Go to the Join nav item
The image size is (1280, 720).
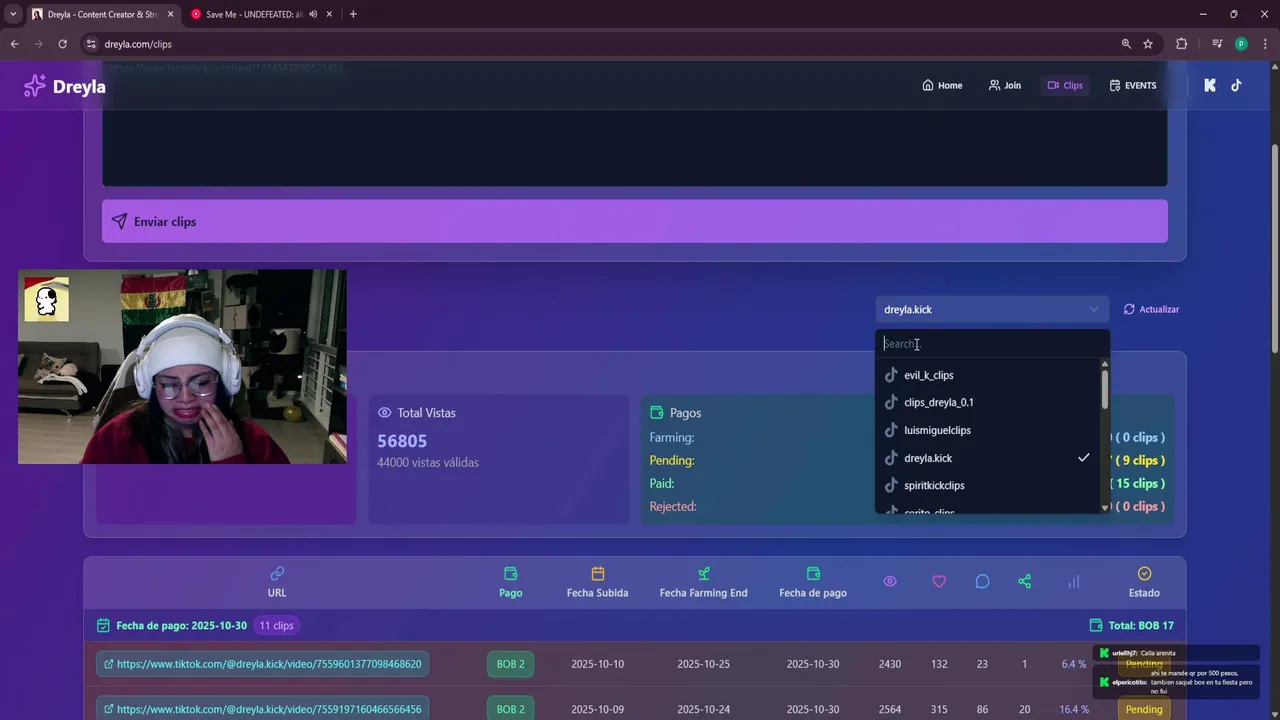point(1005,85)
